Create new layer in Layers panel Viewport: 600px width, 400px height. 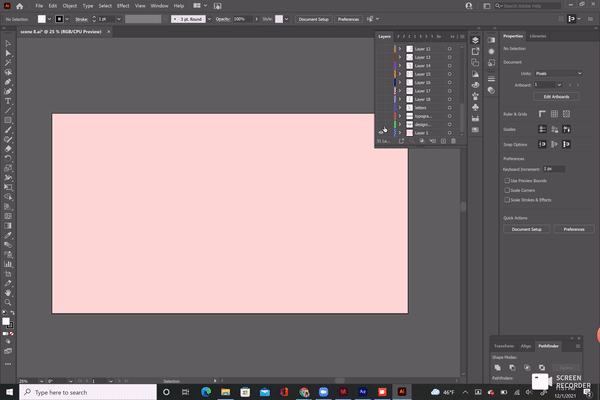pyautogui.click(x=443, y=141)
